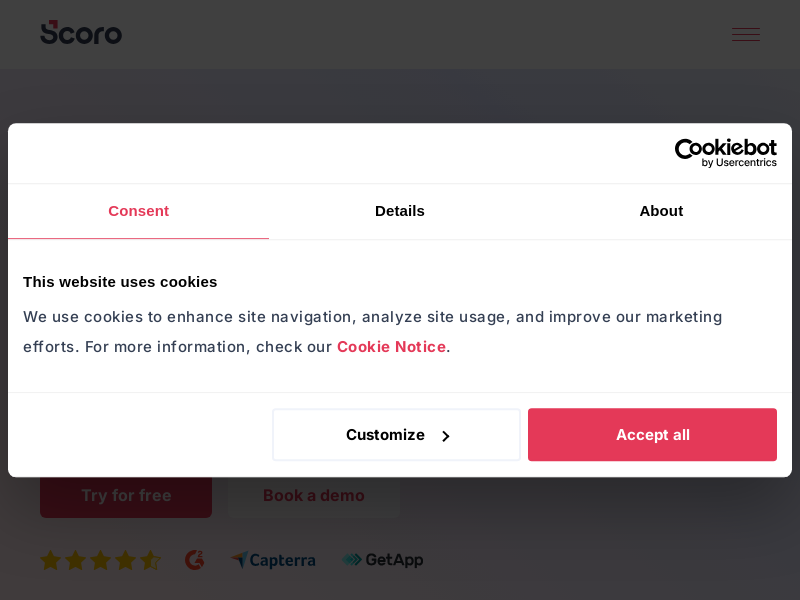Click the cookie description paragraph text
Image resolution: width=800 pixels, height=600 pixels.
(372, 317)
